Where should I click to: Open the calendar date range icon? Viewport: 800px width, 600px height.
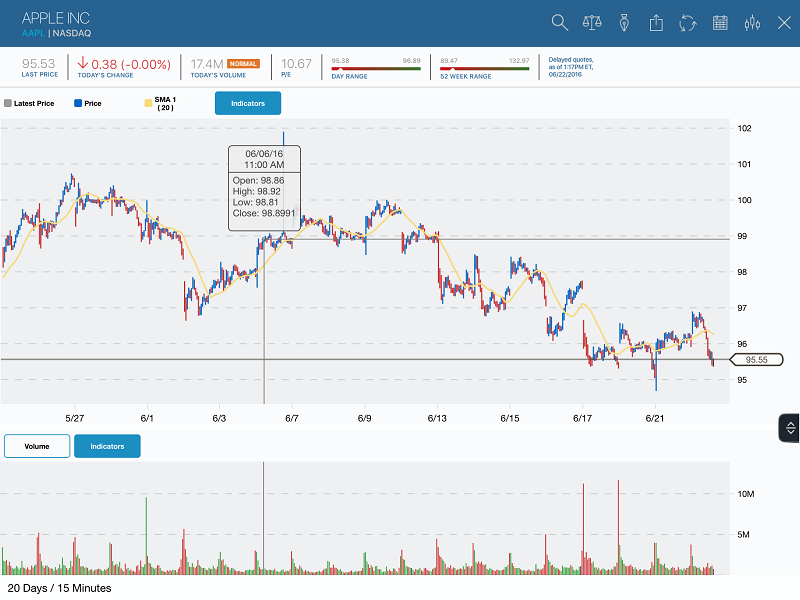(720, 23)
